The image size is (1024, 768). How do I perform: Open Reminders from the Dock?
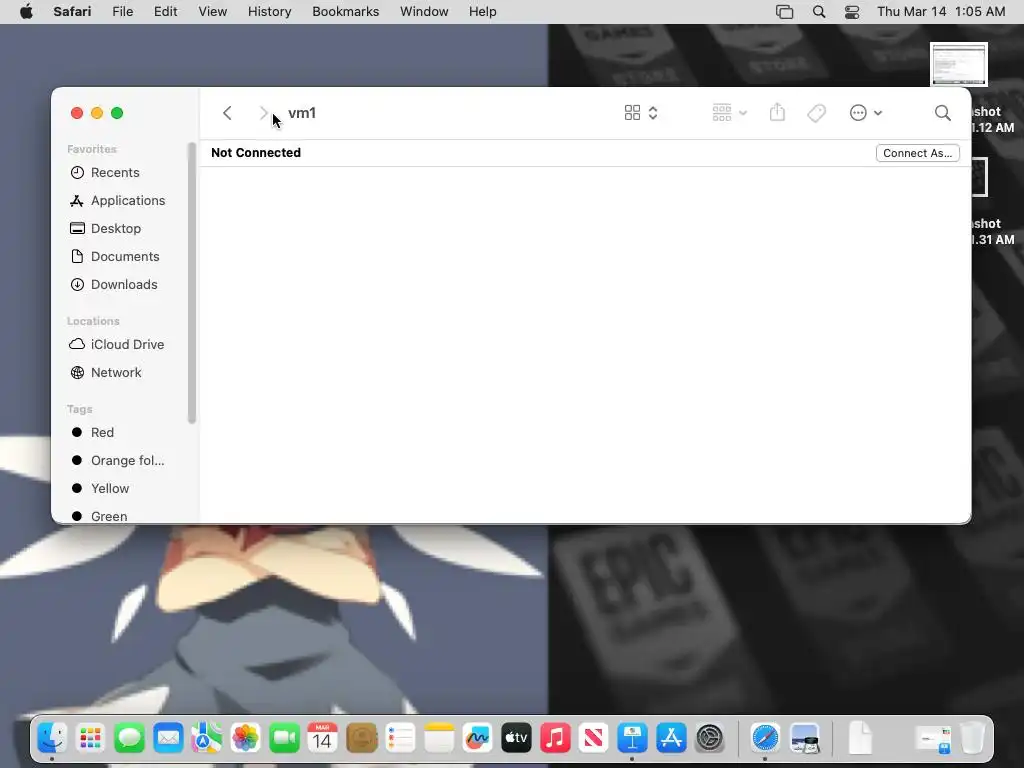[400, 739]
